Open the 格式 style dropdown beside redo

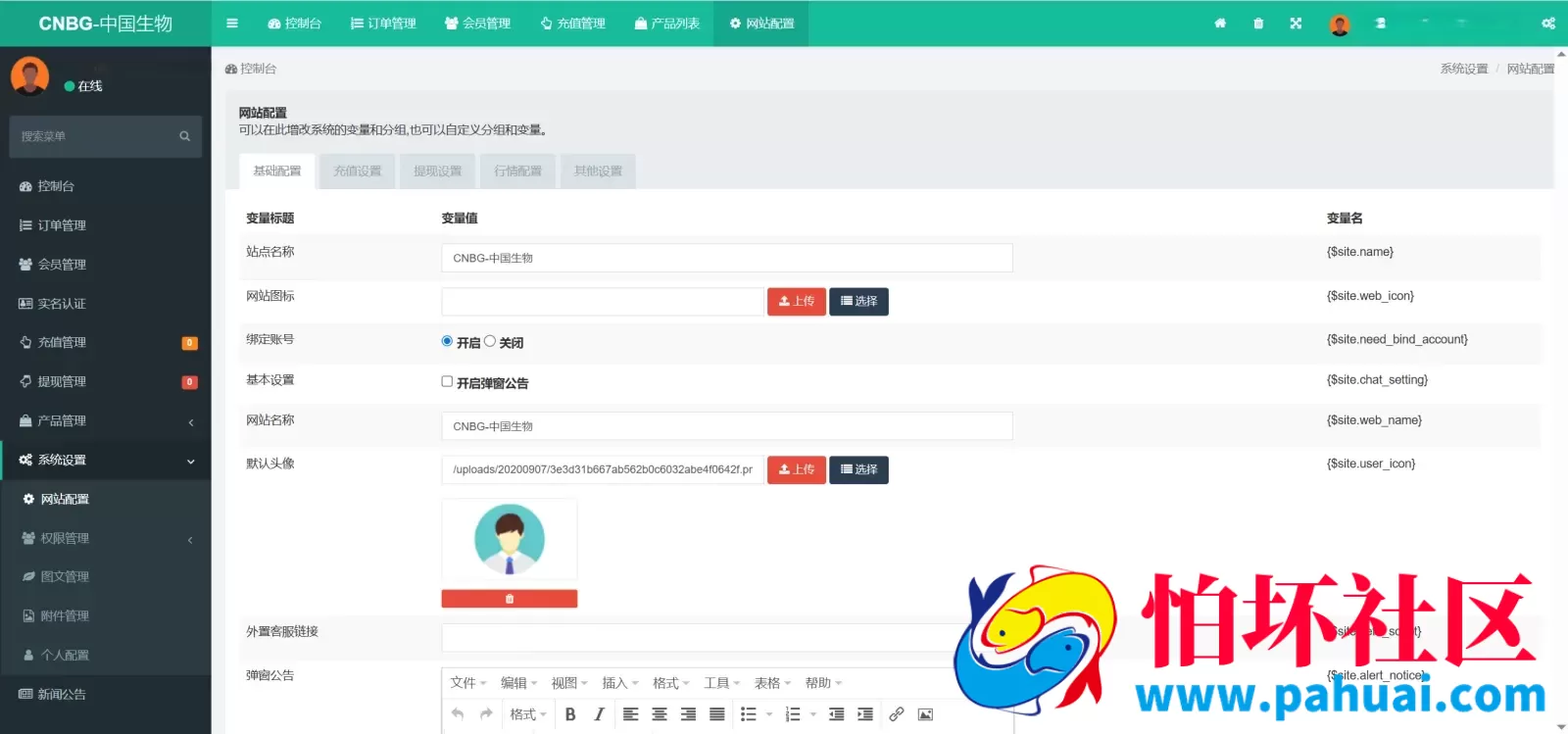(528, 714)
